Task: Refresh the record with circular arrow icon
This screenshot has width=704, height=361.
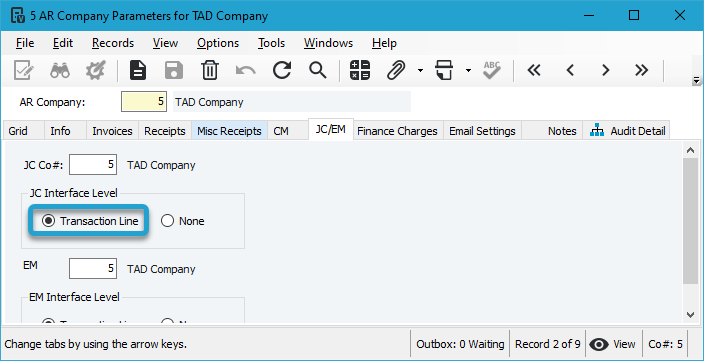Action: (282, 70)
